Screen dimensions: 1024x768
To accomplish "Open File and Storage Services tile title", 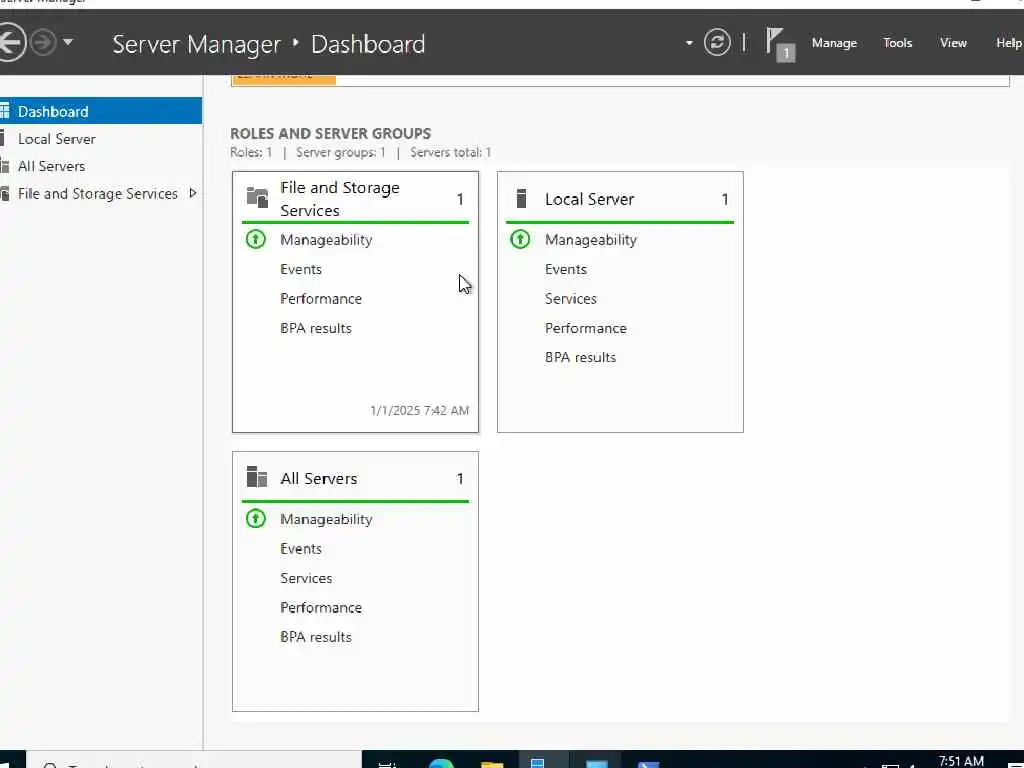I will (x=340, y=199).
